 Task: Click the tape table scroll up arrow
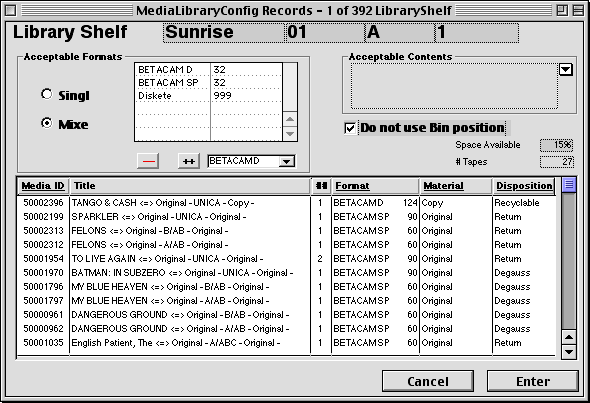569,337
